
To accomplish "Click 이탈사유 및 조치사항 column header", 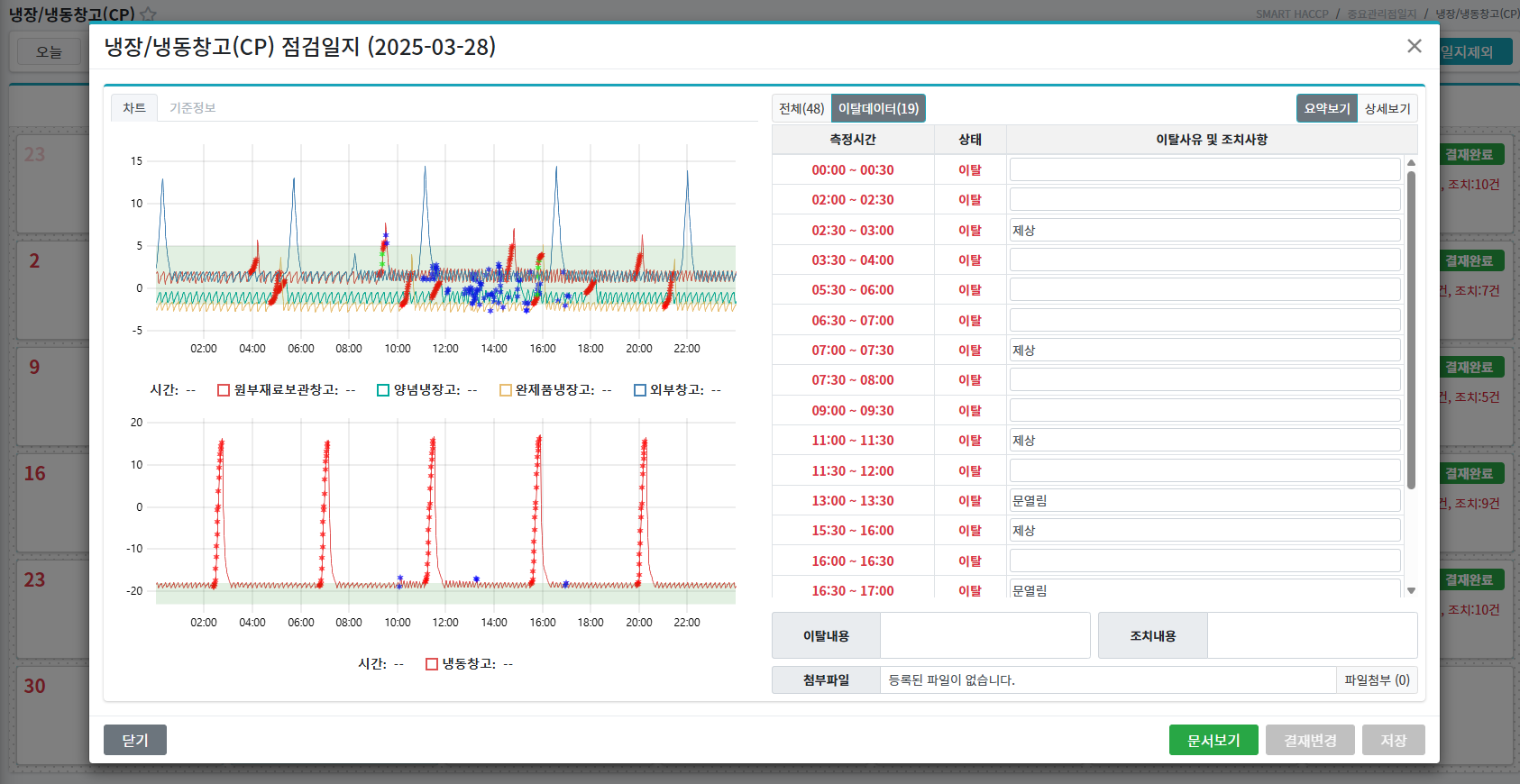I will point(1212,140).
